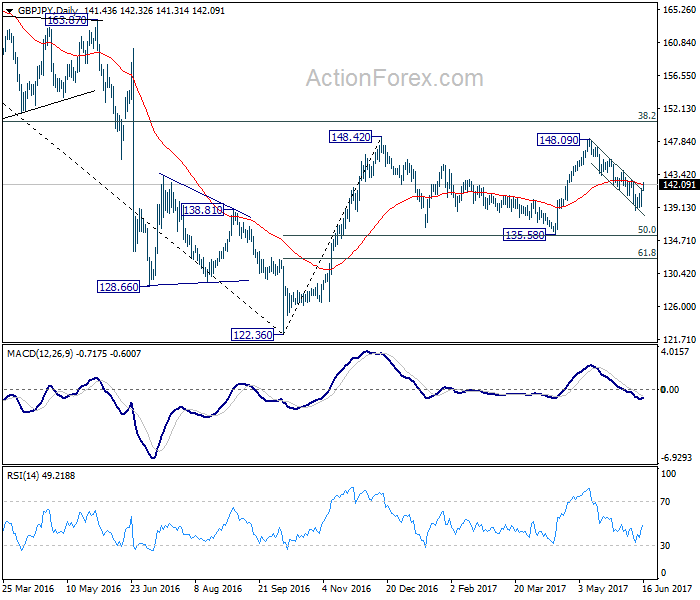Click the 134.710 price axis value
The height and width of the screenshot is (600, 700).
(x=679, y=240)
